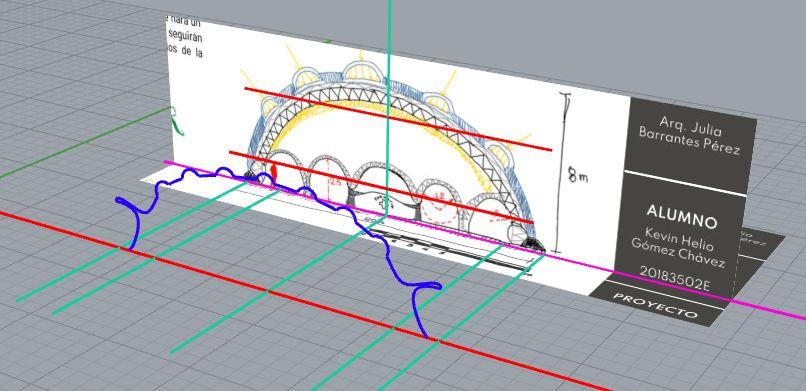Screen dimensions: 806x391
Task: Click the green squiggle on image edge
Action: point(176,121)
